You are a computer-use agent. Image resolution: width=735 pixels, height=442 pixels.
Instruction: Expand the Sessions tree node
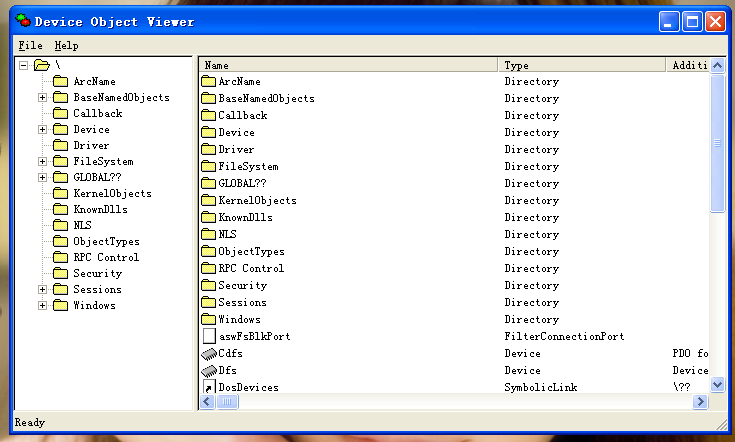point(42,289)
